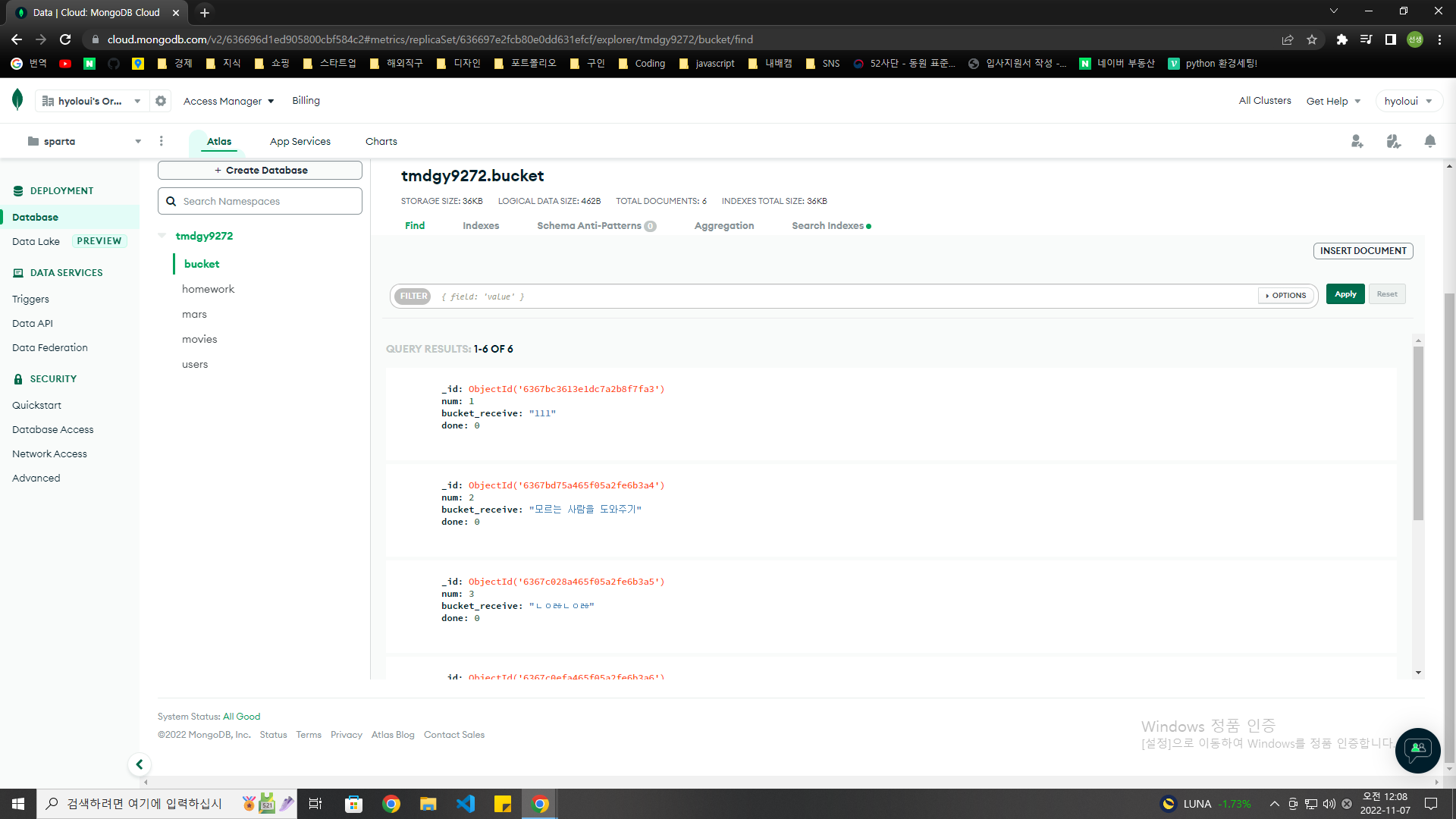The width and height of the screenshot is (1456, 819).
Task: Click the Create Database button
Action: pyautogui.click(x=260, y=170)
